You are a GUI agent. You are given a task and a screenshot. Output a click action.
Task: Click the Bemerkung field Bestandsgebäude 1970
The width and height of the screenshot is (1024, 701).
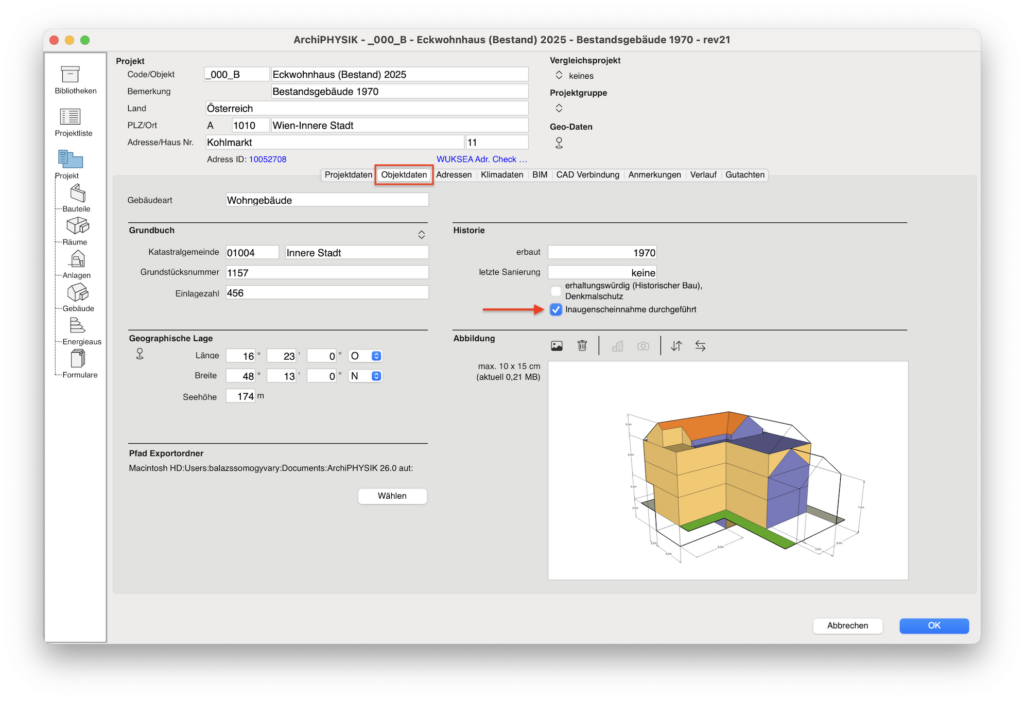click(399, 91)
